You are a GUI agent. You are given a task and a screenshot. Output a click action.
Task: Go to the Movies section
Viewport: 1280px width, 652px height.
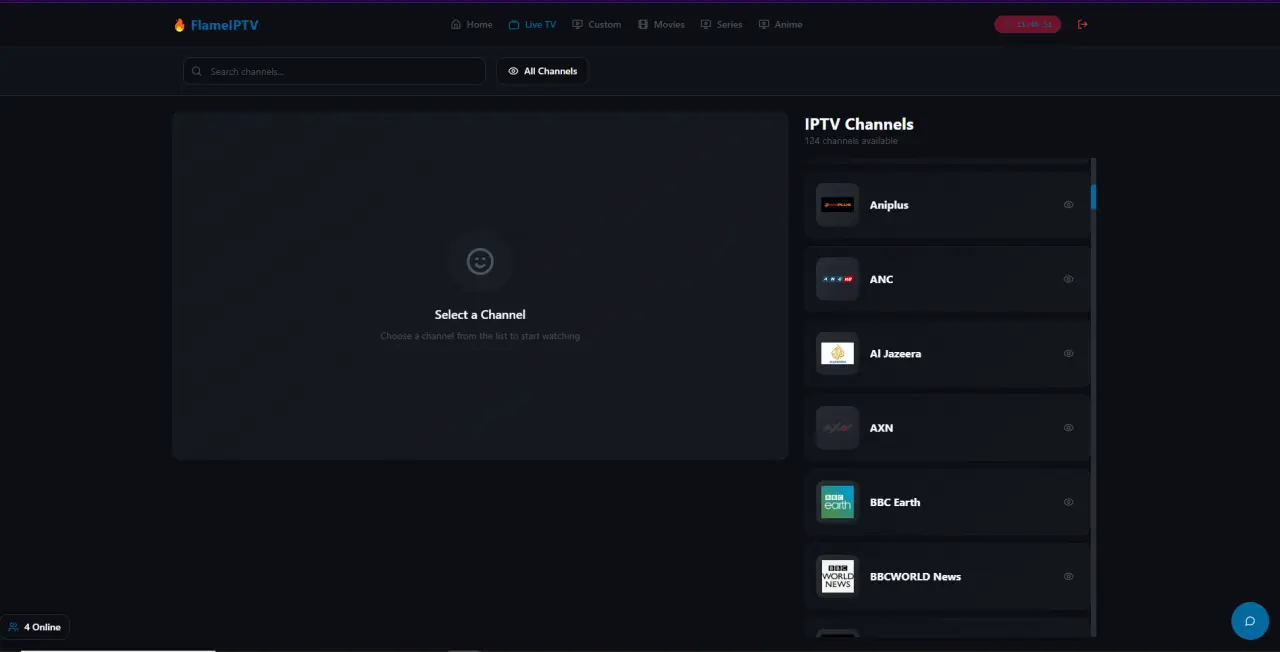(661, 24)
